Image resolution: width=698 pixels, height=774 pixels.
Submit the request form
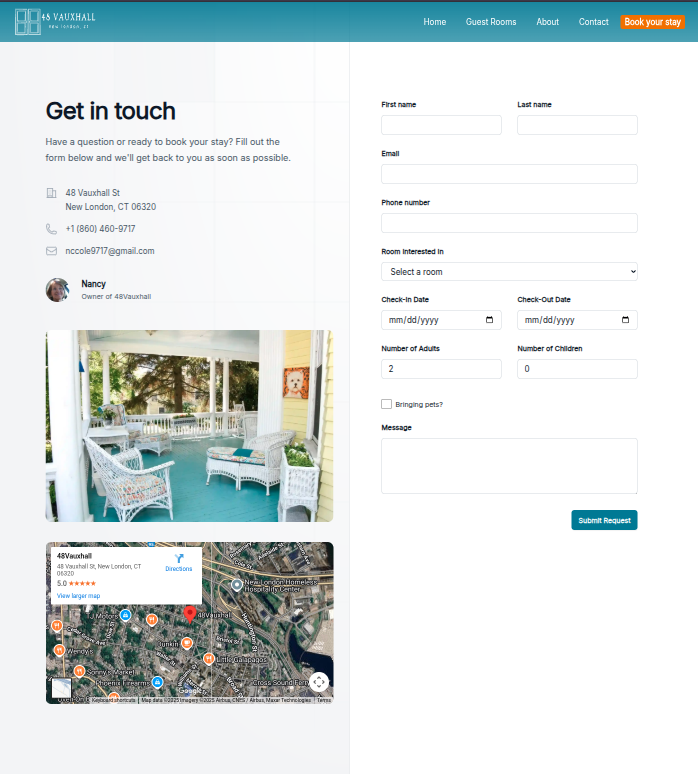pos(604,520)
